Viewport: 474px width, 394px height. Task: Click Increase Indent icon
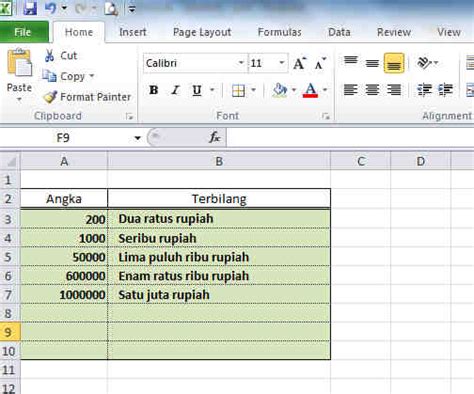(446, 90)
